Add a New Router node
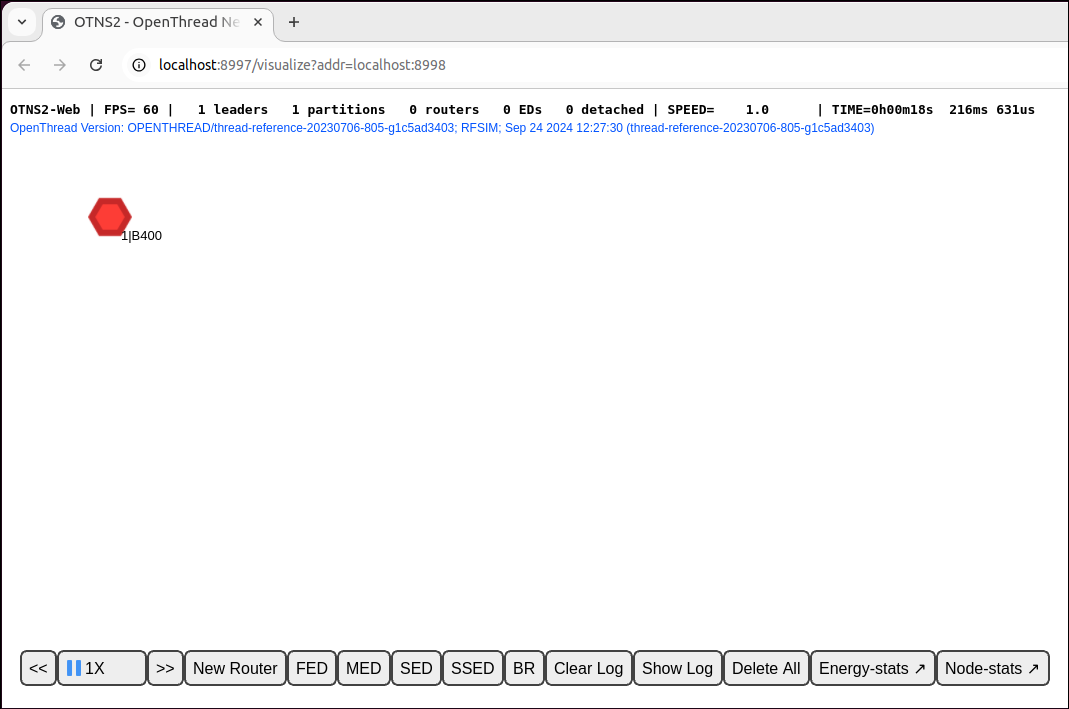 (x=235, y=668)
